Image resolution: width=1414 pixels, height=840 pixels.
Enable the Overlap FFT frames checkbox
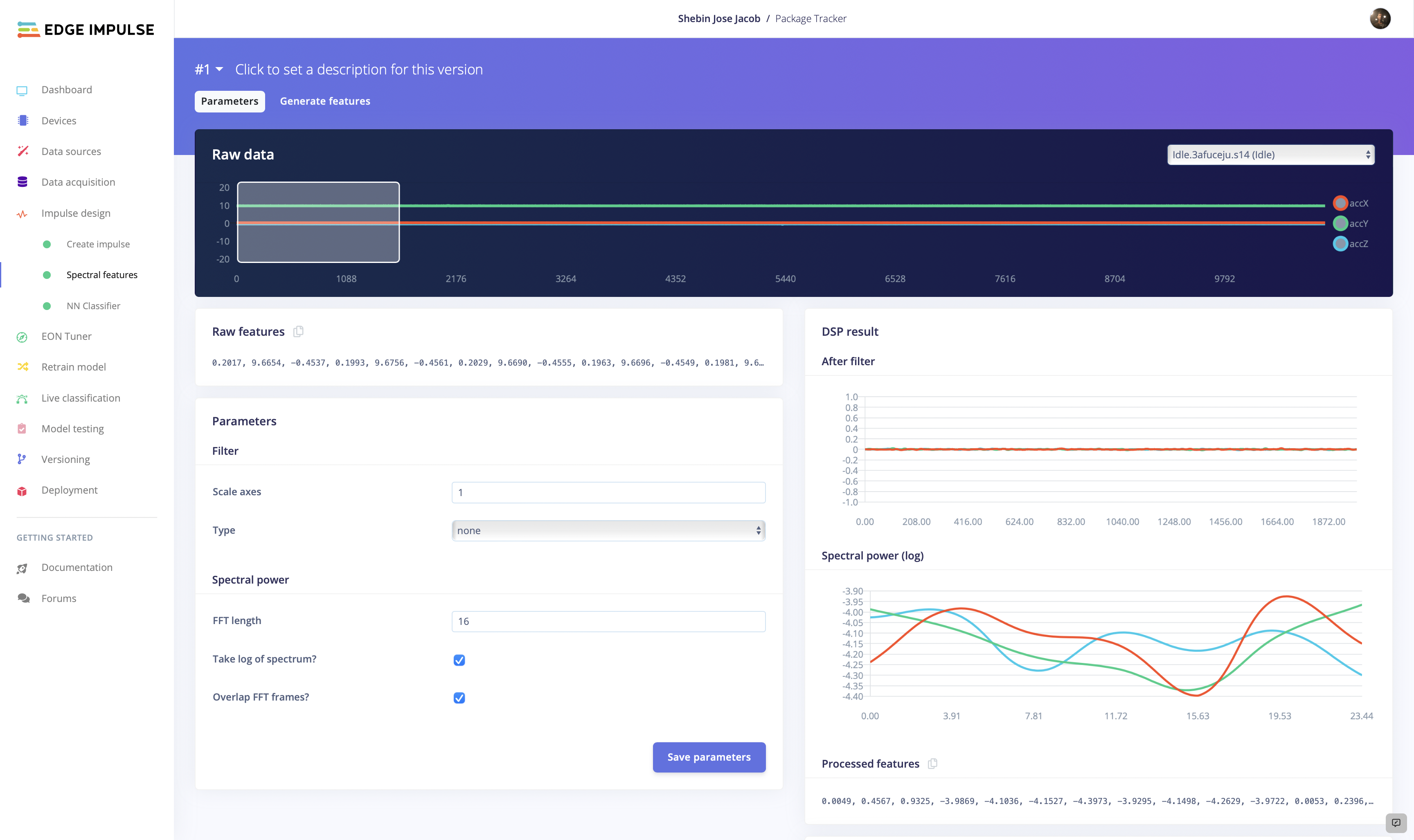pos(459,697)
